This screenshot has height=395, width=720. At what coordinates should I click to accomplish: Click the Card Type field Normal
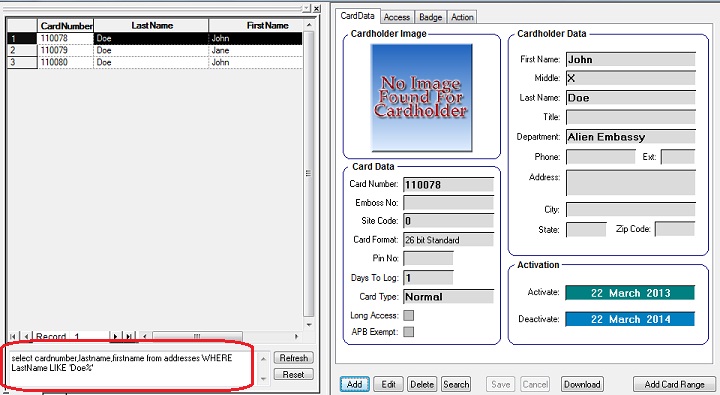pos(449,297)
